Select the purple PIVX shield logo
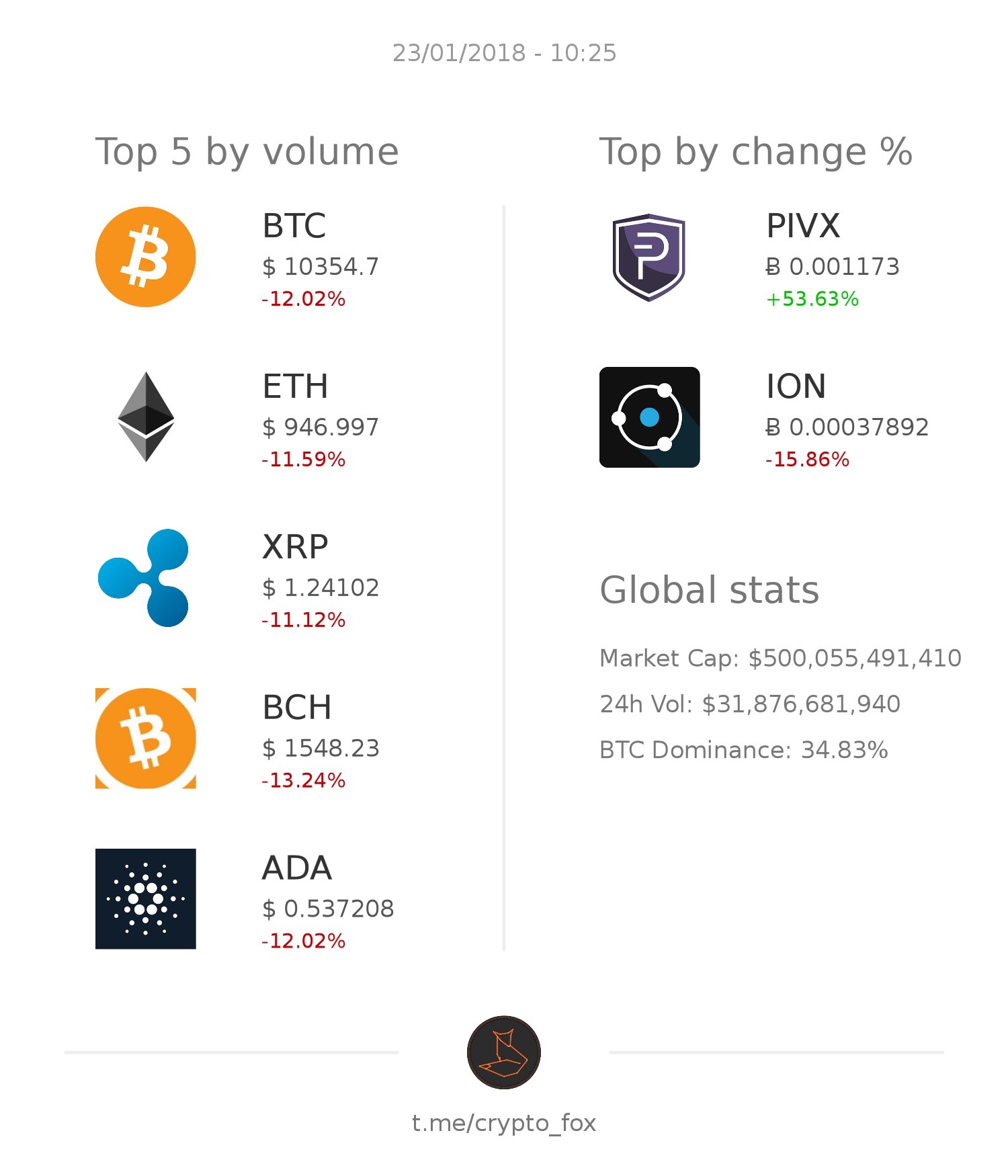The width and height of the screenshot is (1008, 1176). click(648, 257)
